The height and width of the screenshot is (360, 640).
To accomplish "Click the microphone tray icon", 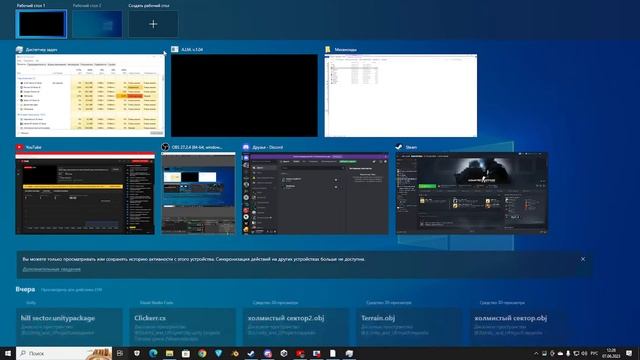I will [568, 353].
